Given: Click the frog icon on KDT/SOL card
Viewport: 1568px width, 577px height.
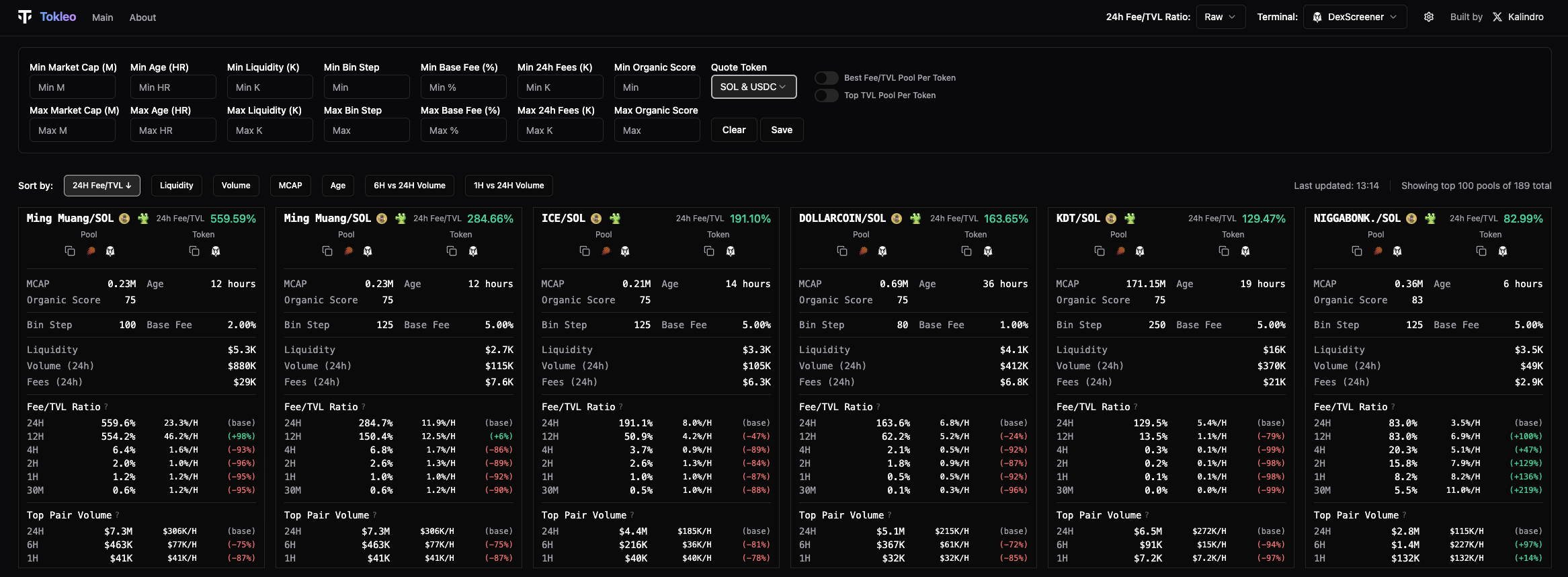Looking at the screenshot, I should click(1130, 219).
